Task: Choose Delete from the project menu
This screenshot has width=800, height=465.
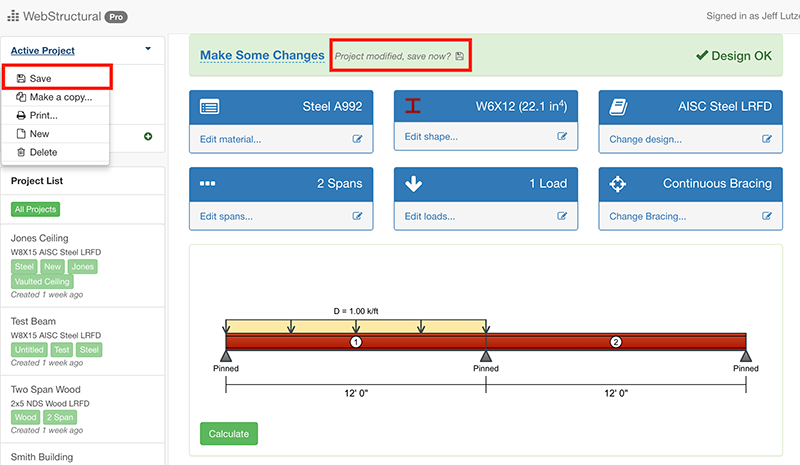Action: [56, 152]
